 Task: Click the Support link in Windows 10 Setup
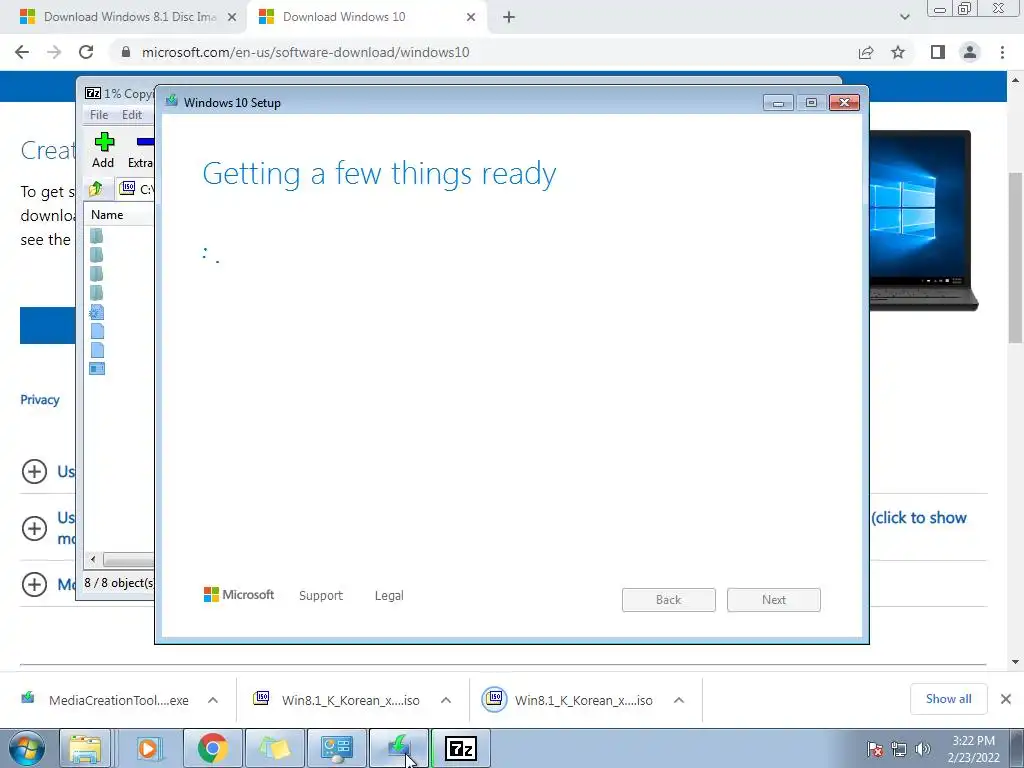321,596
